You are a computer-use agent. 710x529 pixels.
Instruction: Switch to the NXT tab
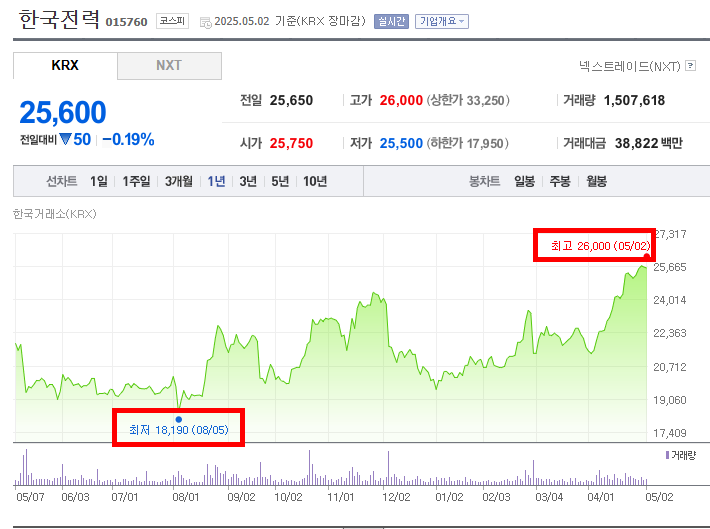coord(169,66)
